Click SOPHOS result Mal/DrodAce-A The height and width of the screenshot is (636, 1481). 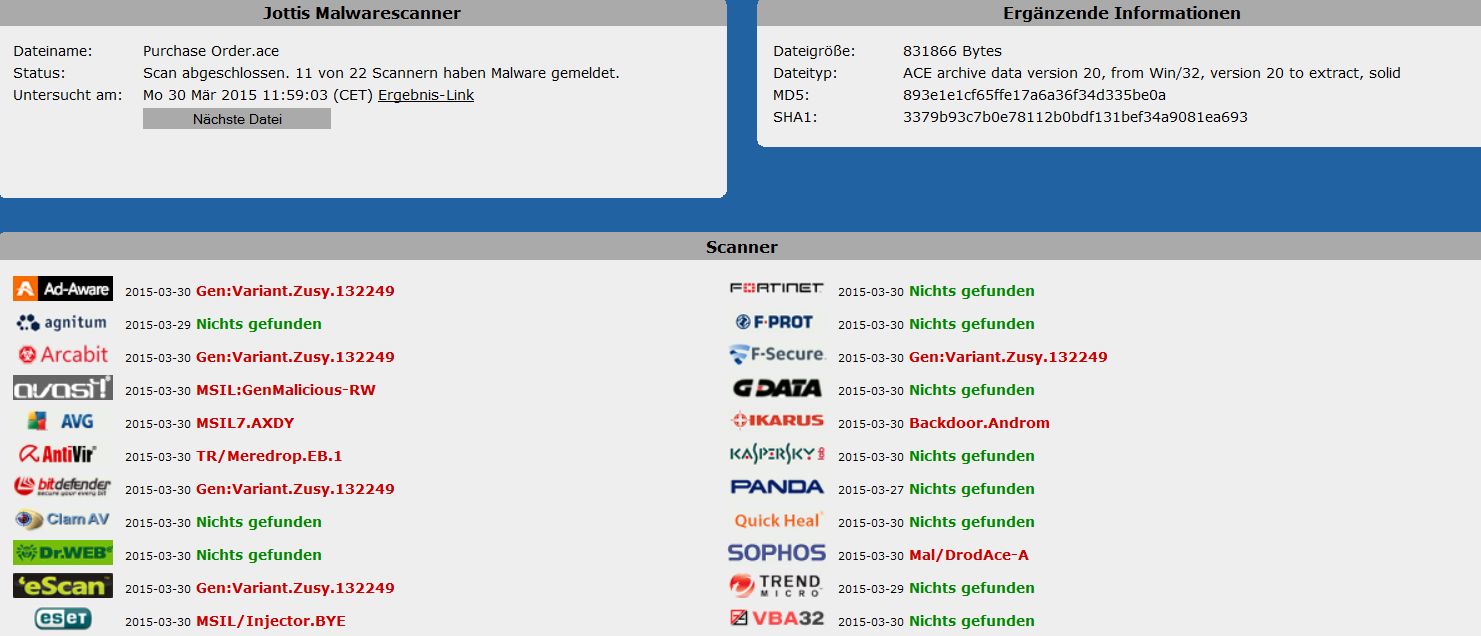click(x=969, y=555)
